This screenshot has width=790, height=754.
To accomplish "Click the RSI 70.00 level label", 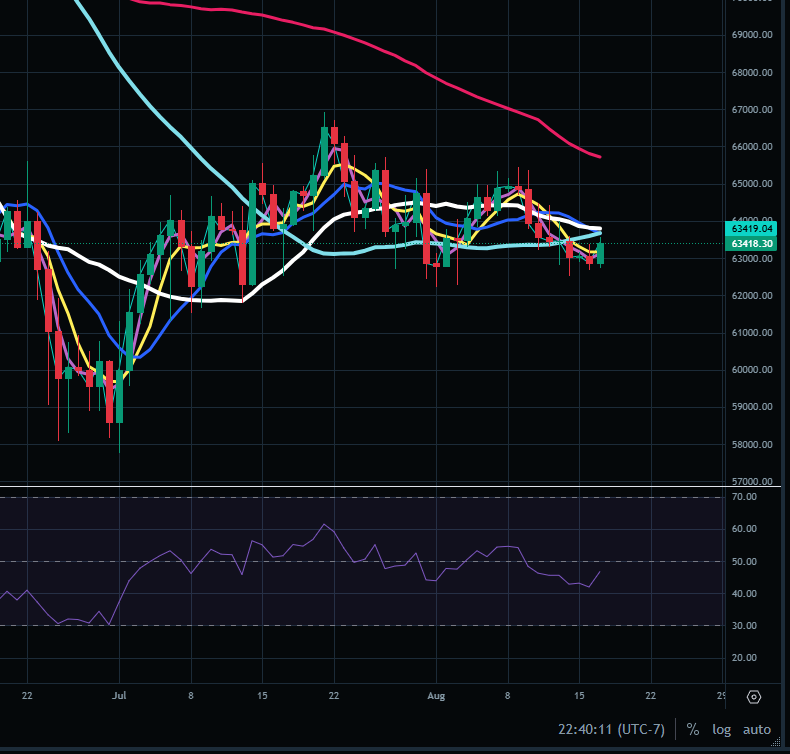I will pyautogui.click(x=744, y=497).
